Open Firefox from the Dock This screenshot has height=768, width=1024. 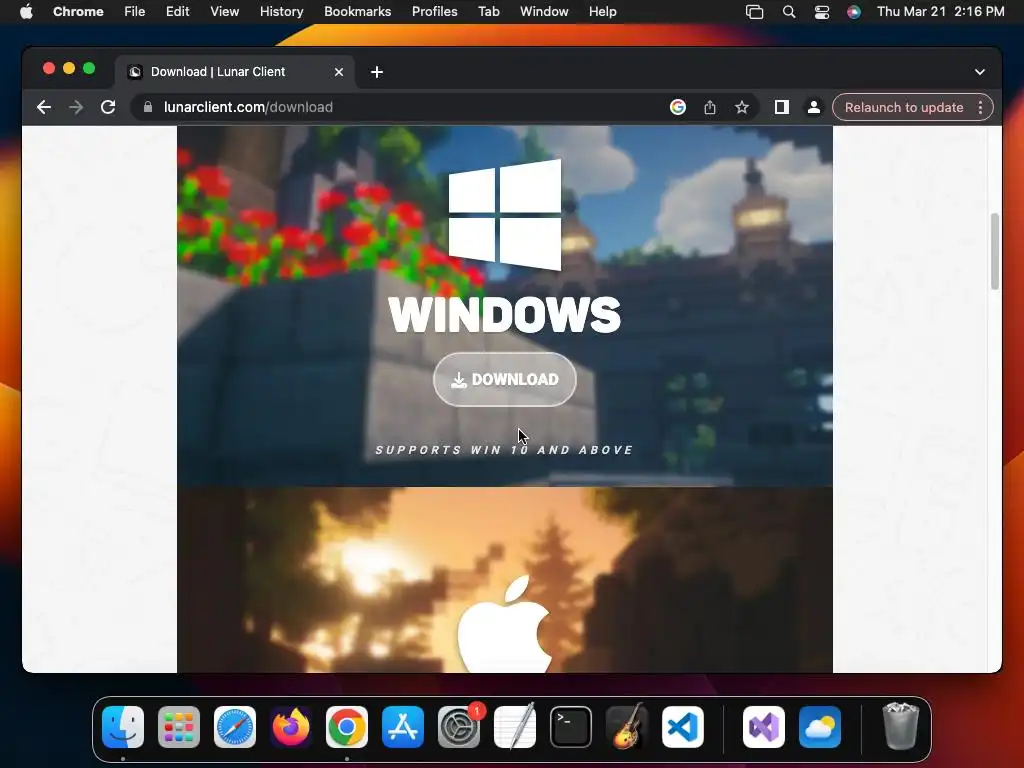[x=291, y=727]
